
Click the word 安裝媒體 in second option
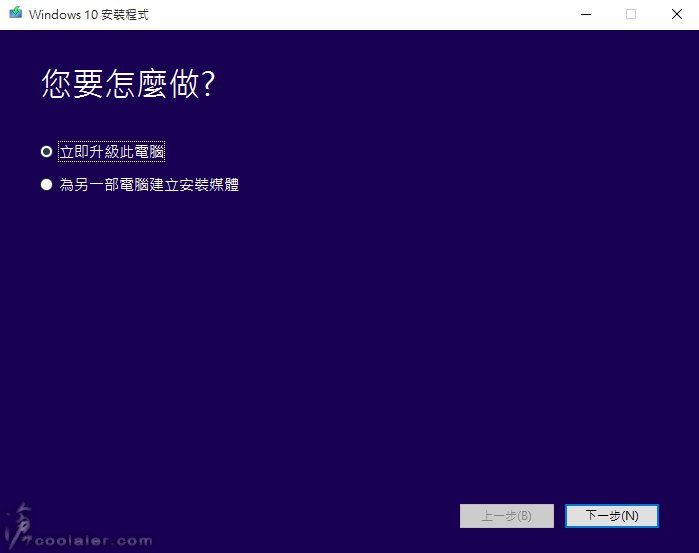208,185
